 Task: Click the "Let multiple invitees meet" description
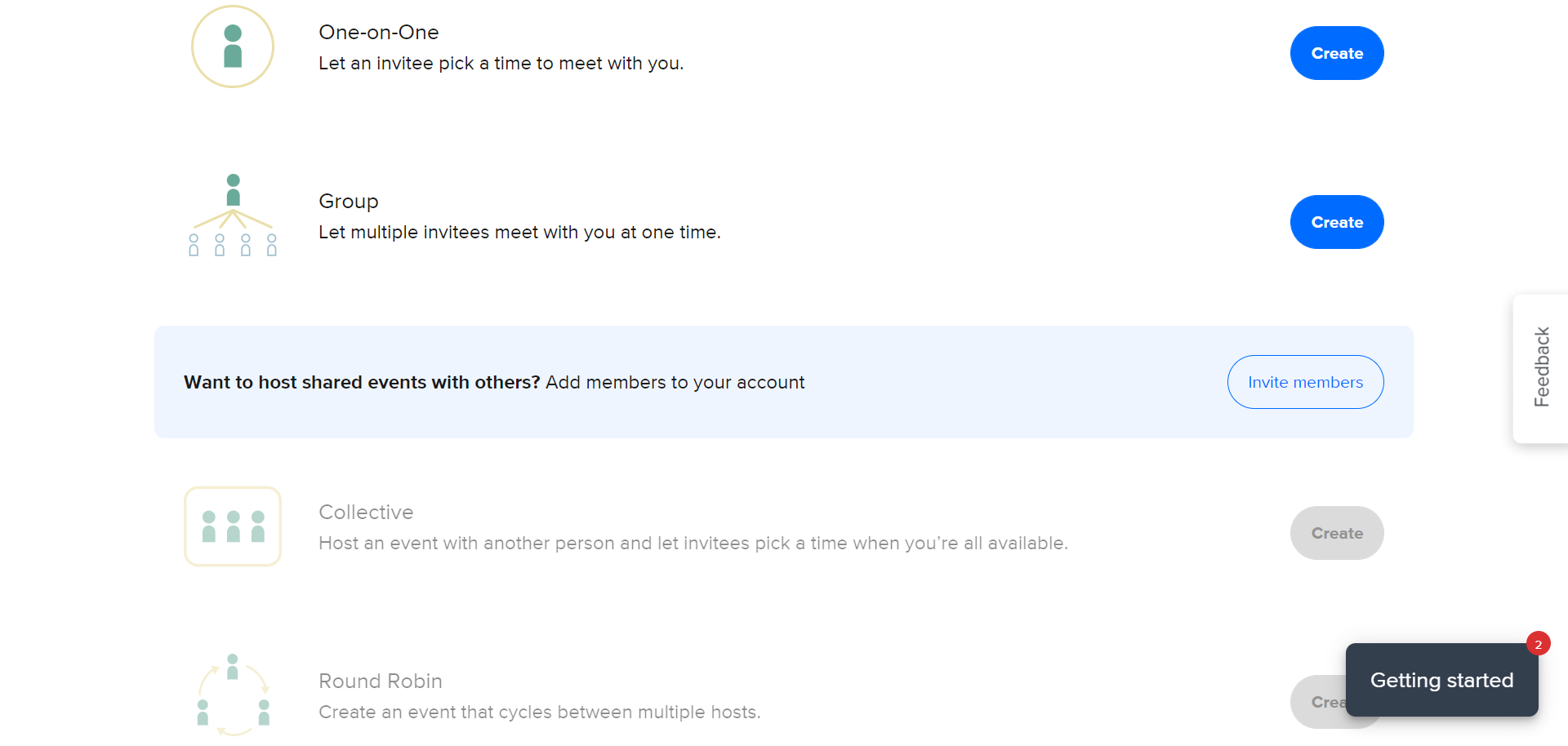coord(519,233)
